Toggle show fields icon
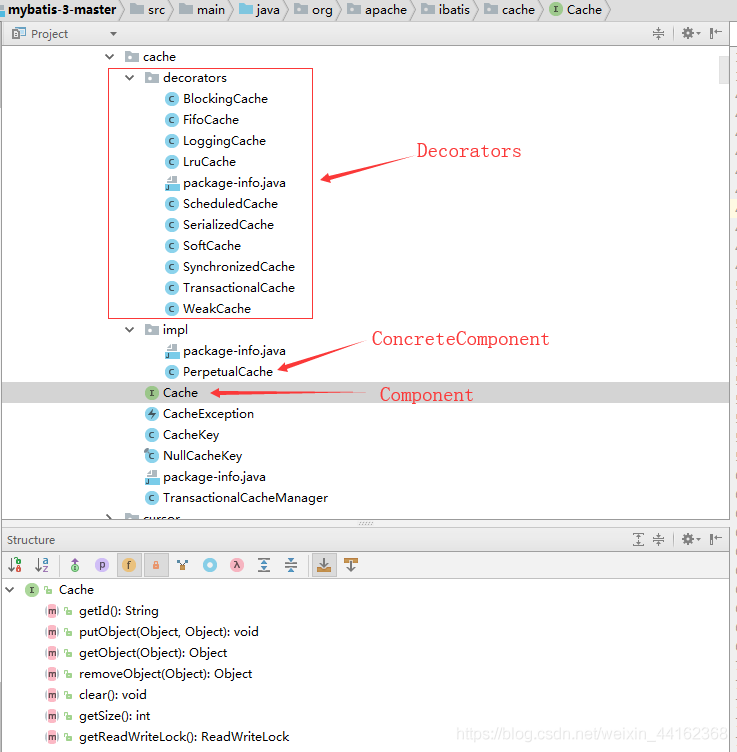Screen dimensions: 737x752 129,565
